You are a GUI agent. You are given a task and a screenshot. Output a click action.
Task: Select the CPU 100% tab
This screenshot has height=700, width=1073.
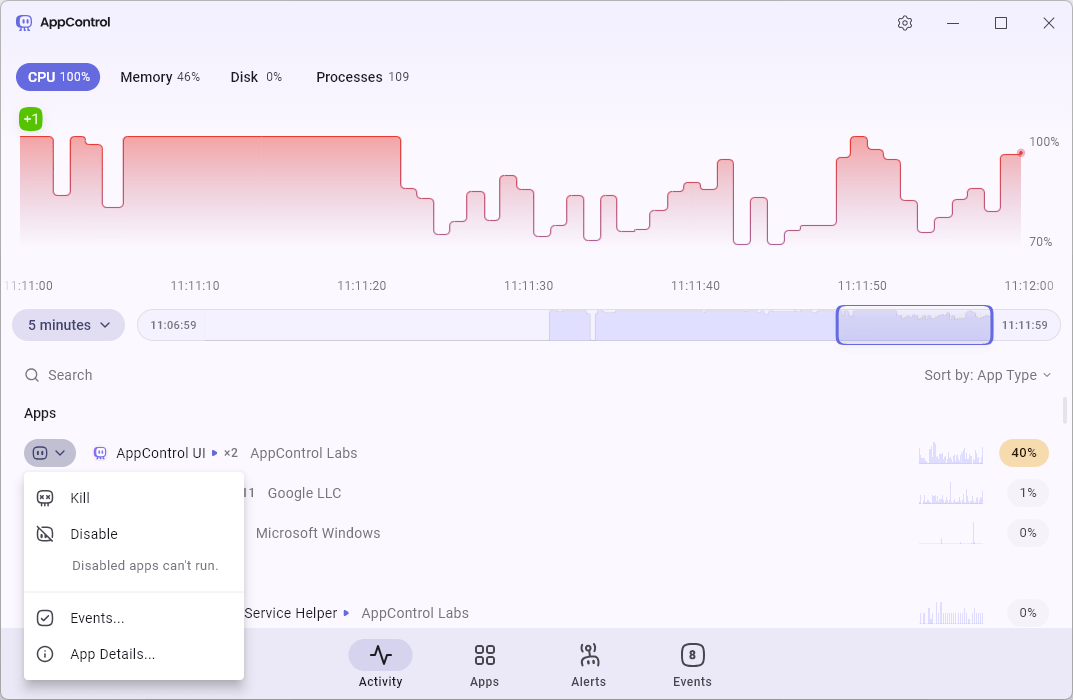pyautogui.click(x=58, y=77)
